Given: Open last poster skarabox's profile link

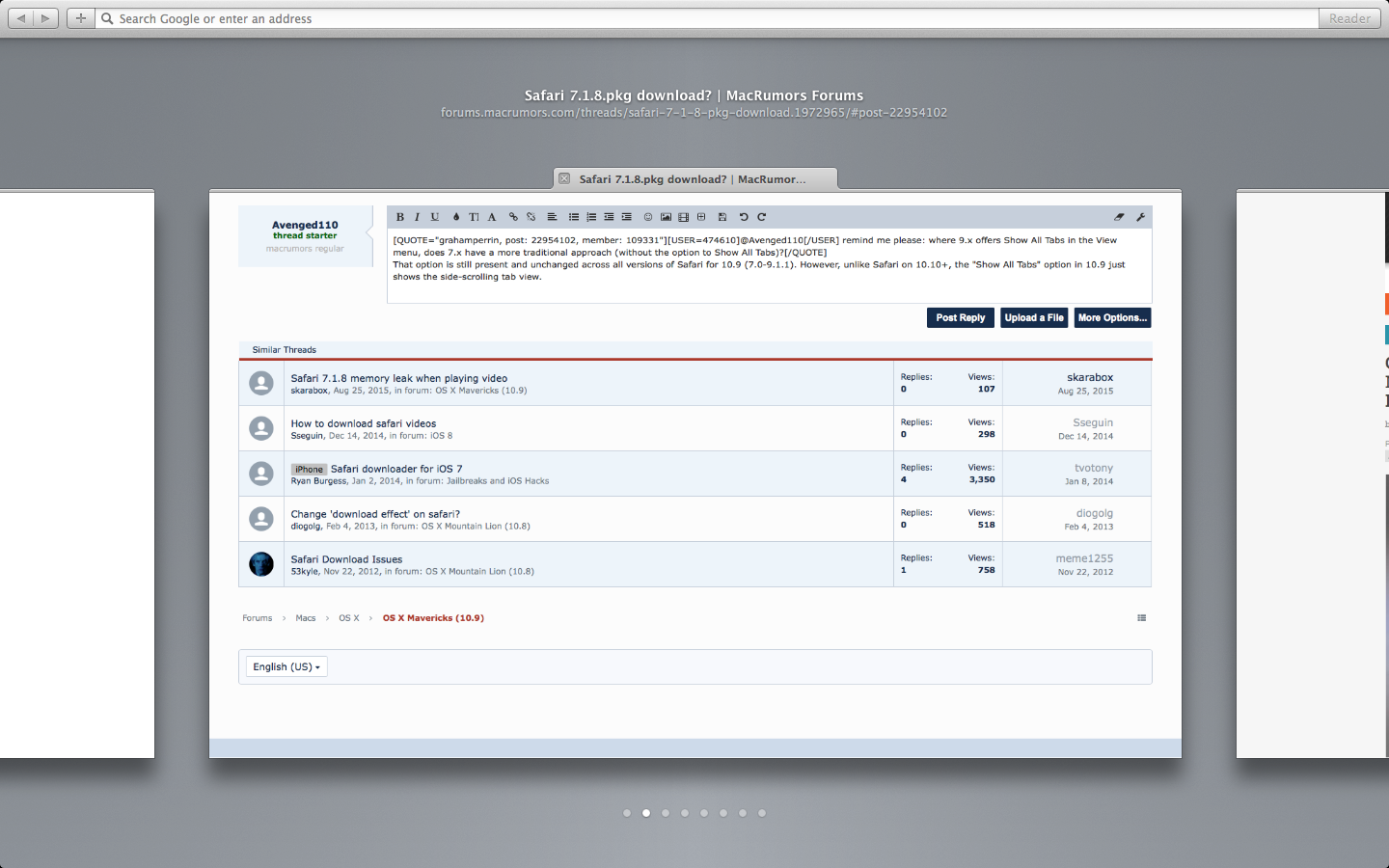Looking at the screenshot, I should coord(1090,377).
